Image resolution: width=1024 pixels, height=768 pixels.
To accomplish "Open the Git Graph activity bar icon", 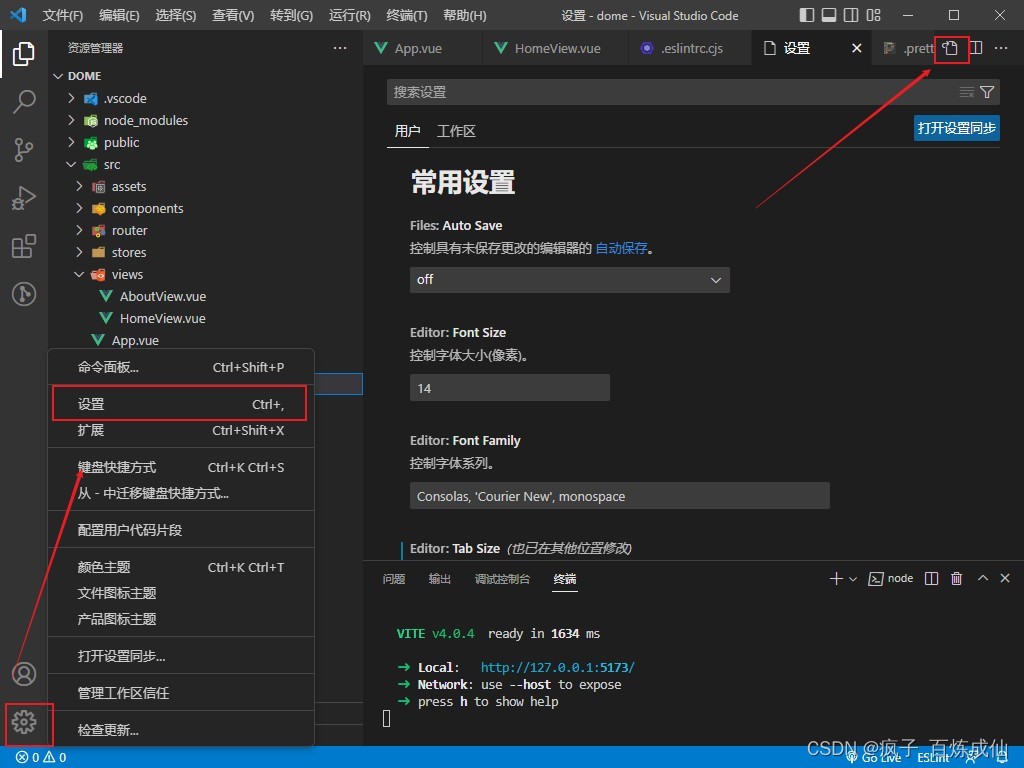I will click(x=24, y=294).
